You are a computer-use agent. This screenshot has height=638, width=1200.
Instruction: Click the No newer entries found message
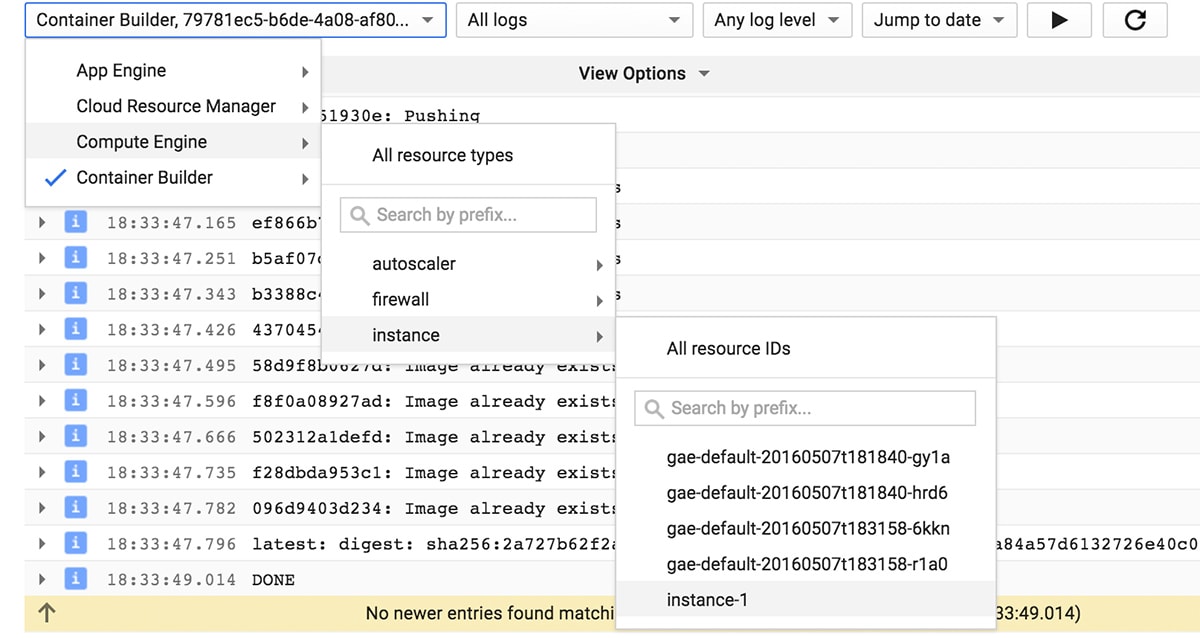[490, 613]
